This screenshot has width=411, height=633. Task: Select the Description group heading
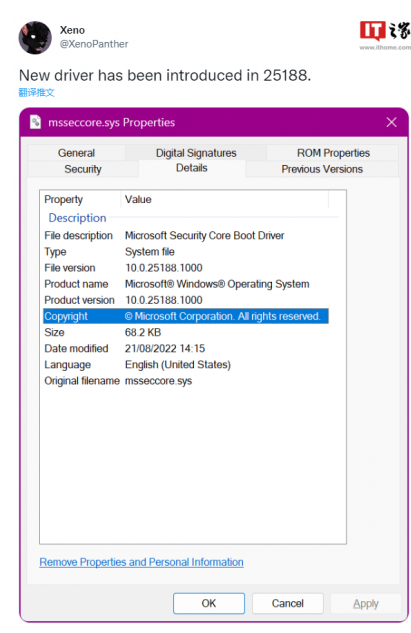77,218
